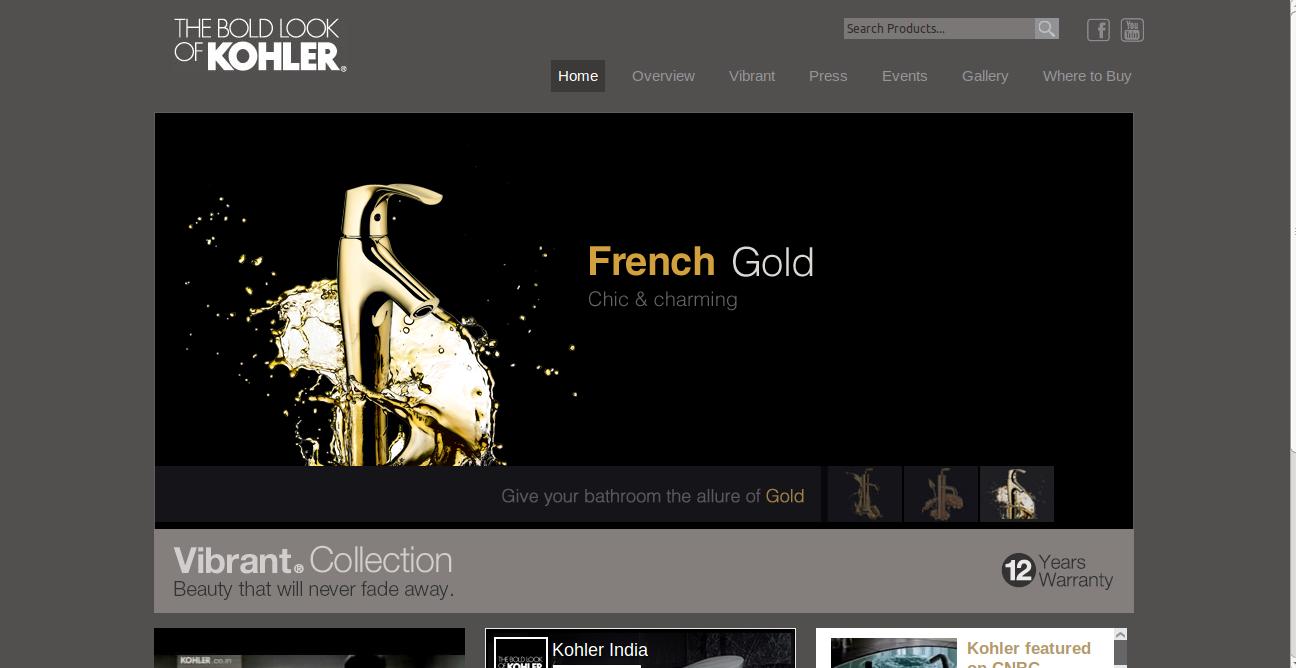The width and height of the screenshot is (1296, 668).
Task: Select the third gold faucet thumbnail
Action: coord(1017,494)
